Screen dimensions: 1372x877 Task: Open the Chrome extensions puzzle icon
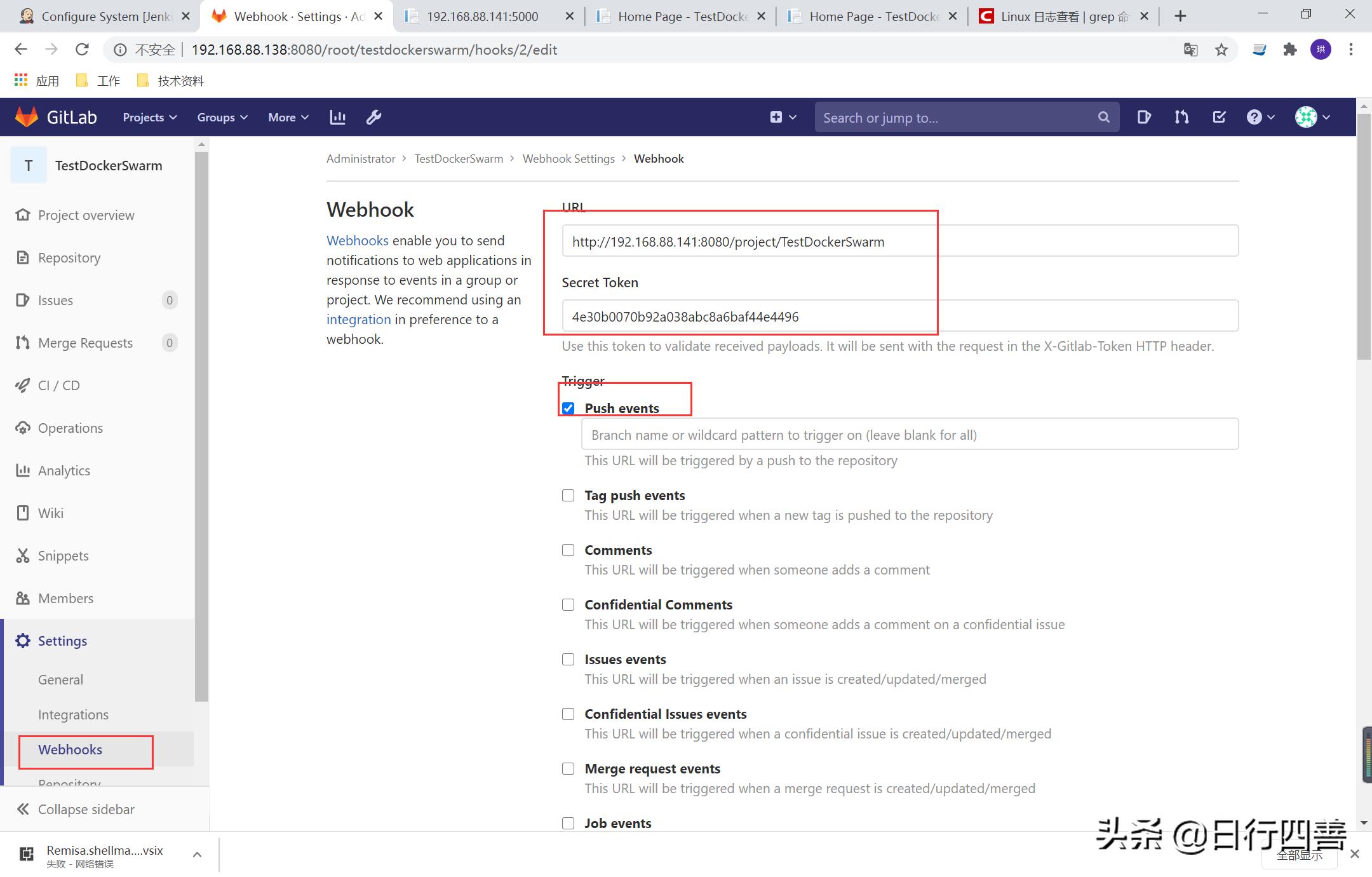click(1289, 50)
